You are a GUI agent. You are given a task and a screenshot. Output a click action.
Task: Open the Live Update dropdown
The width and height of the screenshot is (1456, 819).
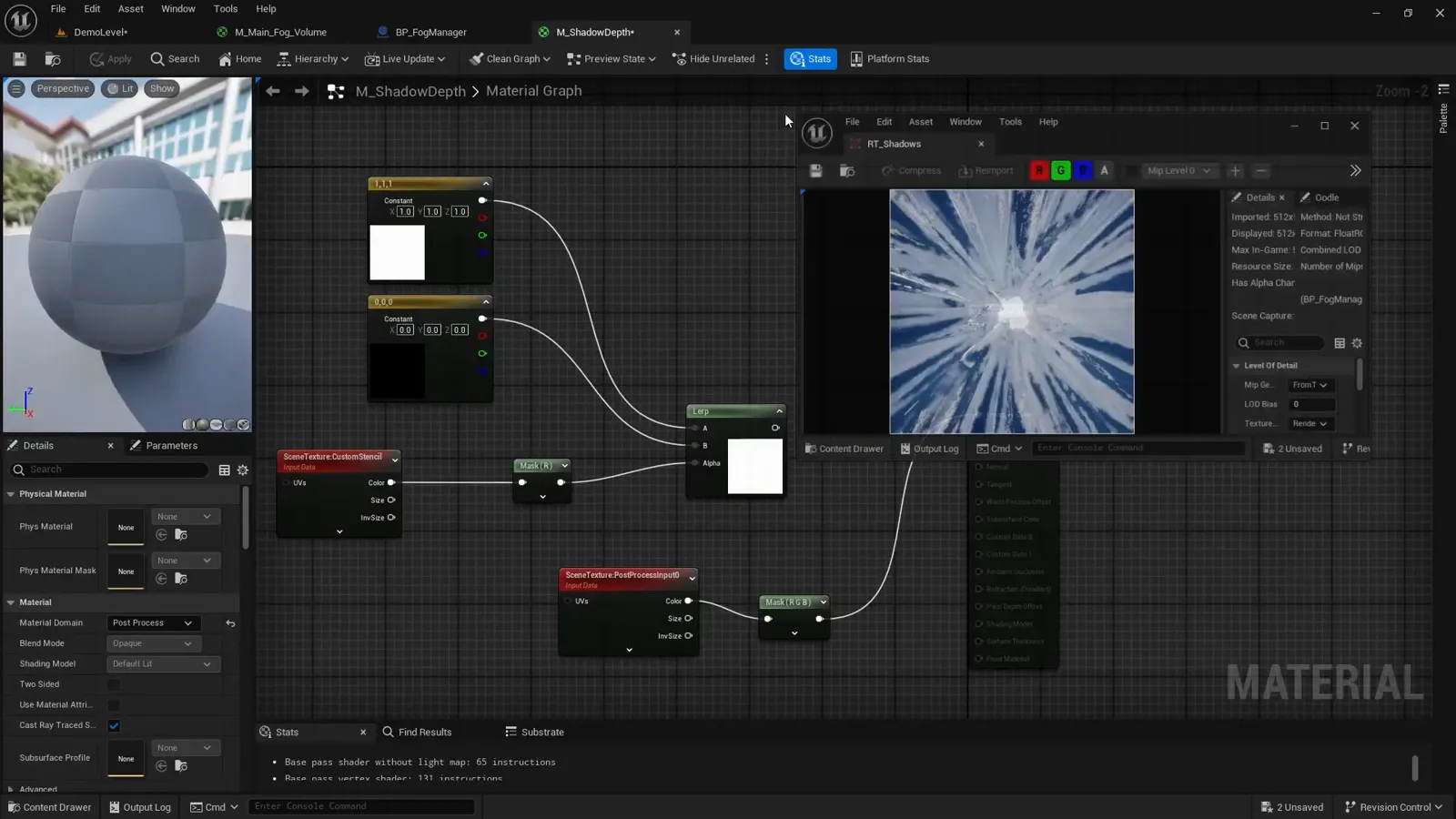[x=405, y=59]
